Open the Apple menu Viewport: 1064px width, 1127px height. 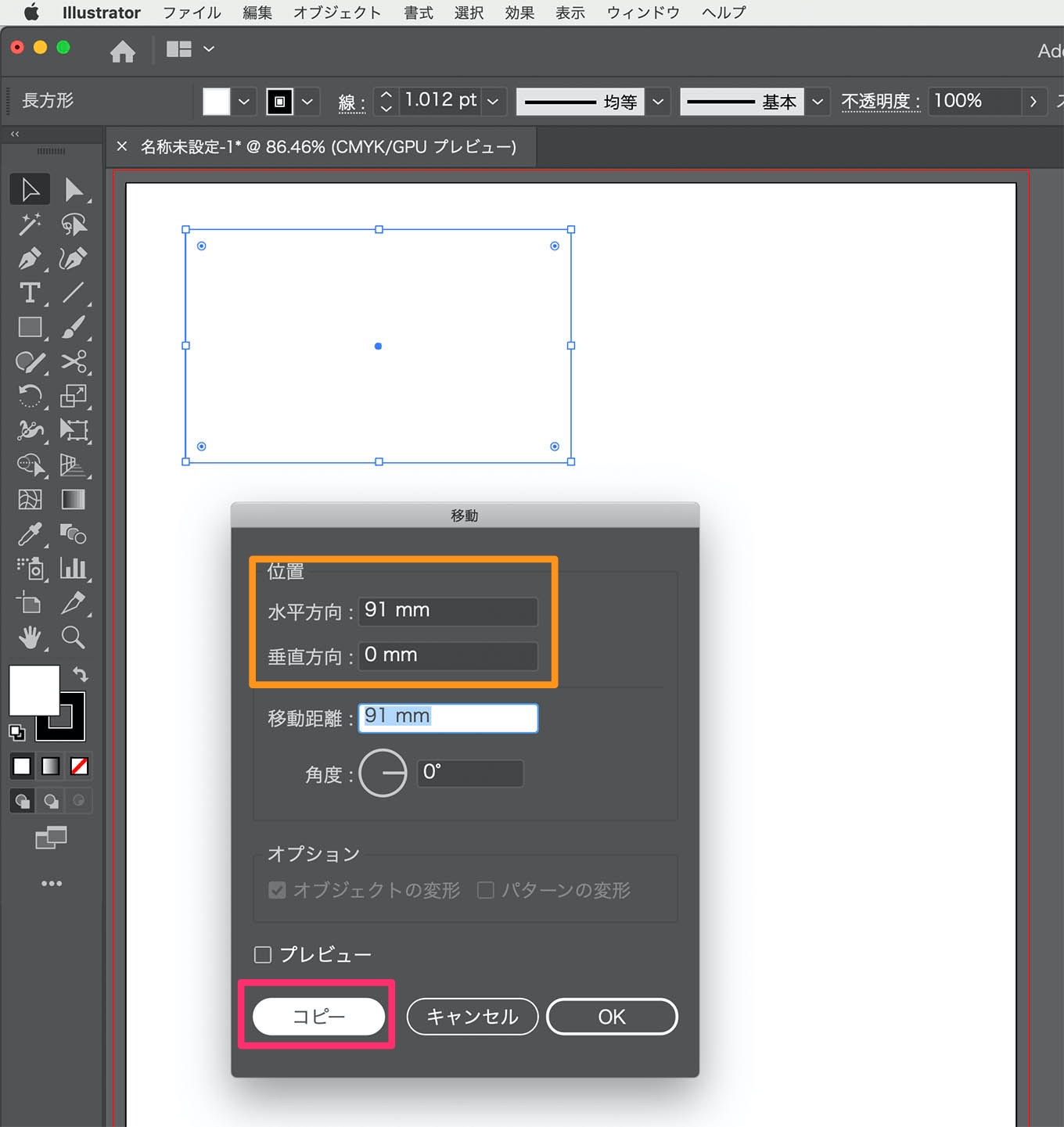[x=31, y=12]
